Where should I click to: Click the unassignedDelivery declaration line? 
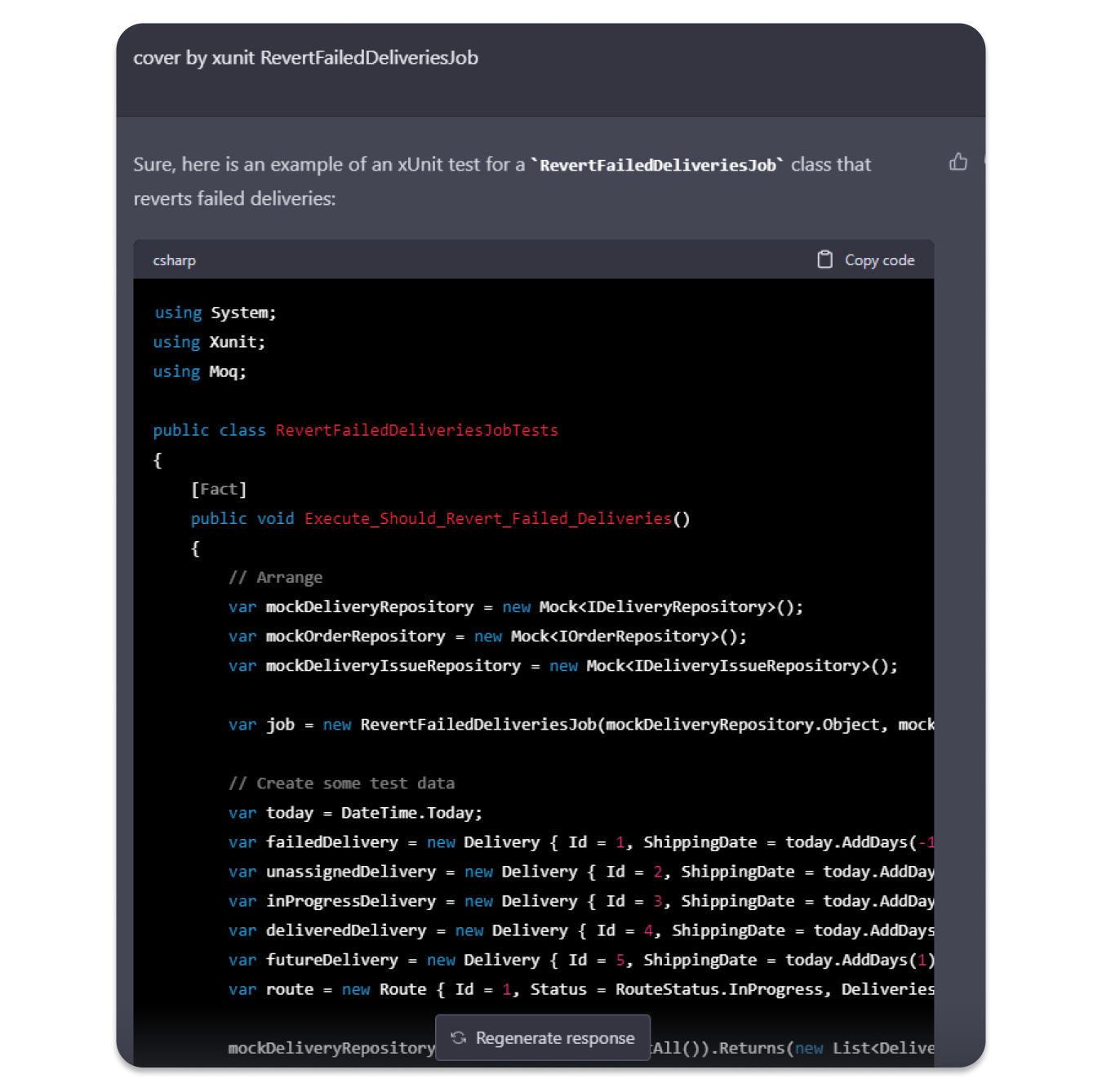click(581, 871)
